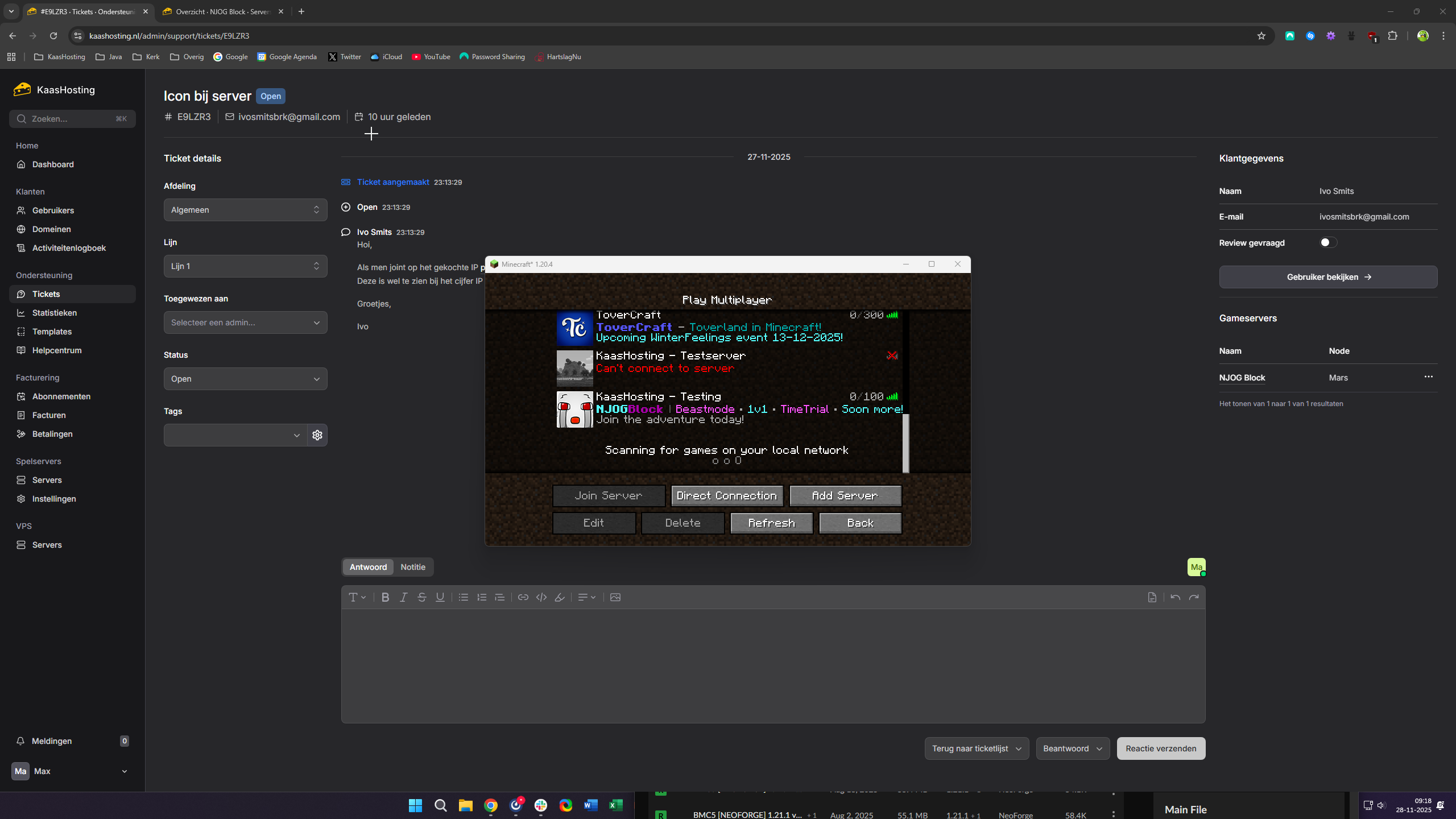The image size is (1456, 819).
Task: Click the code block icon
Action: coord(541,597)
